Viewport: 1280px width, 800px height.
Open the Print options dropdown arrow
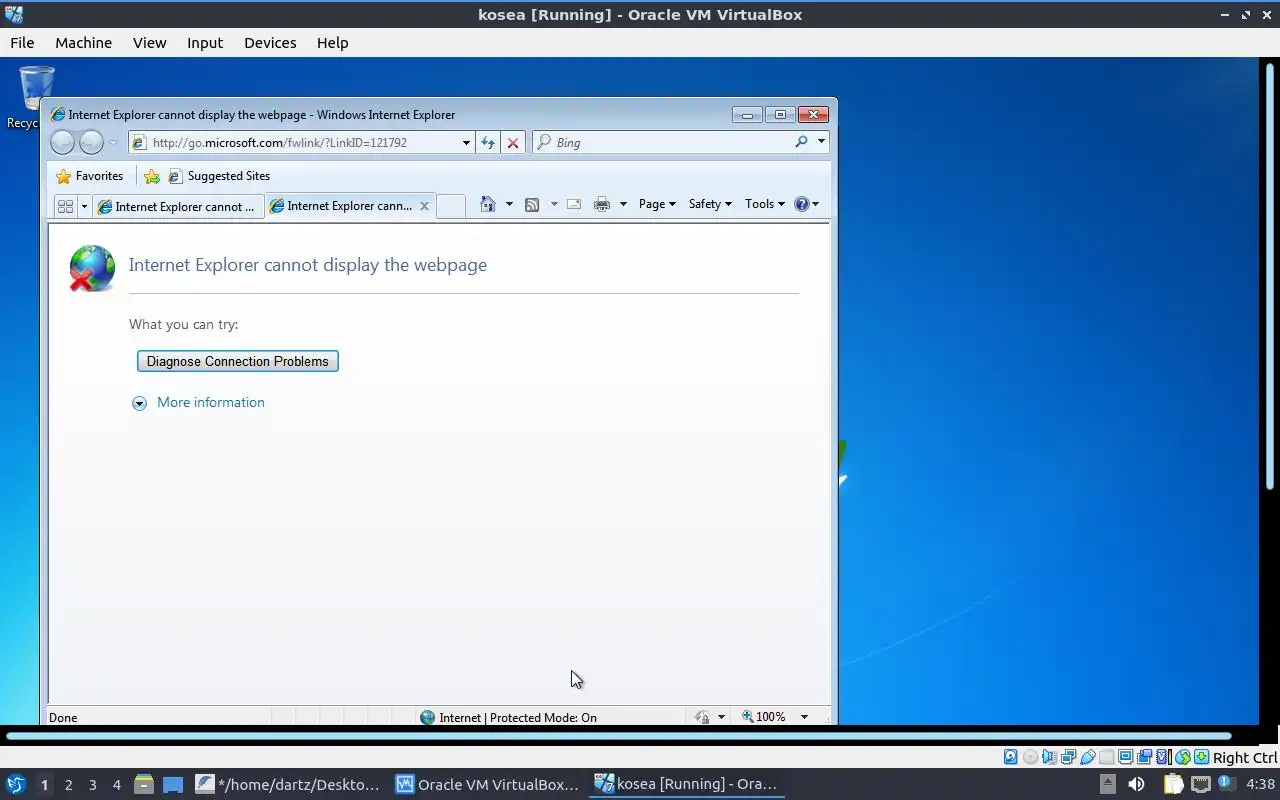[623, 204]
